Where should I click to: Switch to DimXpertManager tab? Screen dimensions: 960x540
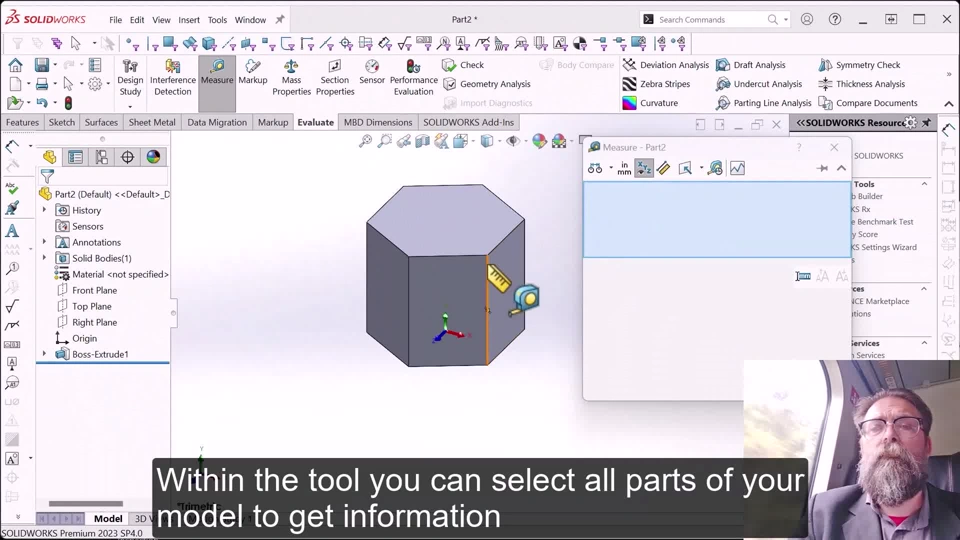(x=127, y=157)
